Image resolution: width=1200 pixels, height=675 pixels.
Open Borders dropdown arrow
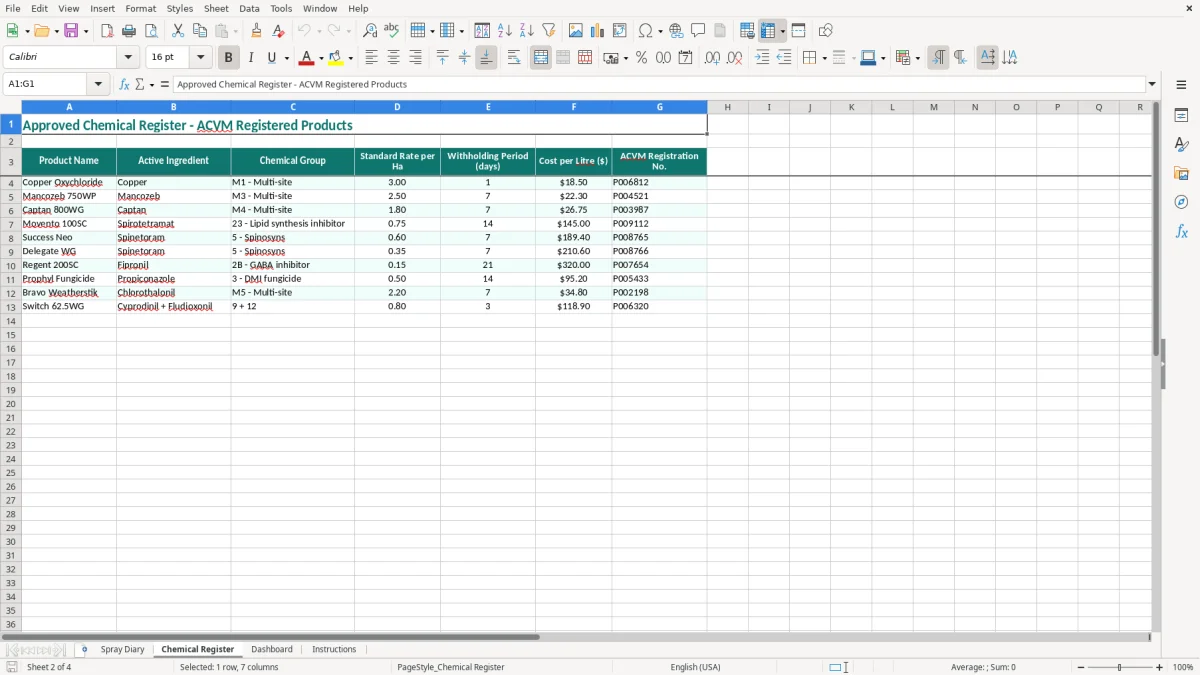(823, 58)
